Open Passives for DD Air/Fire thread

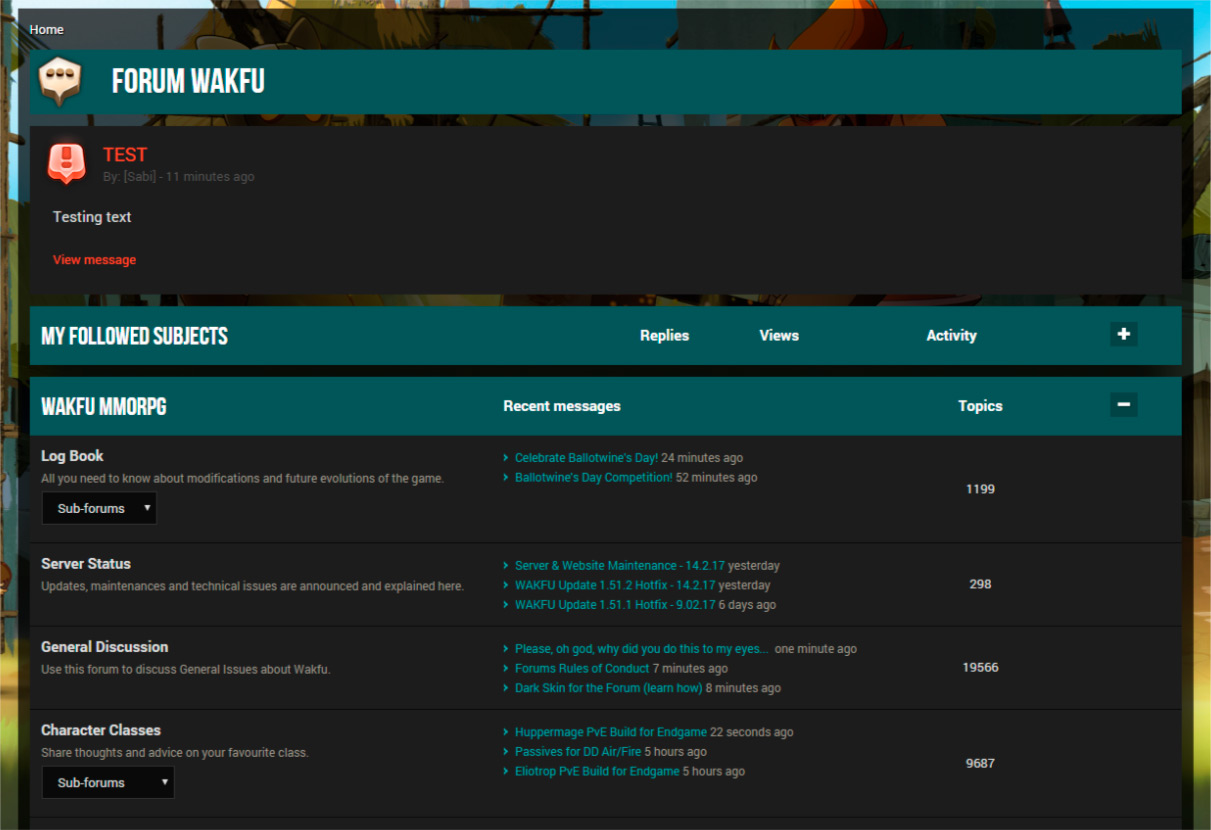pyautogui.click(x=578, y=752)
